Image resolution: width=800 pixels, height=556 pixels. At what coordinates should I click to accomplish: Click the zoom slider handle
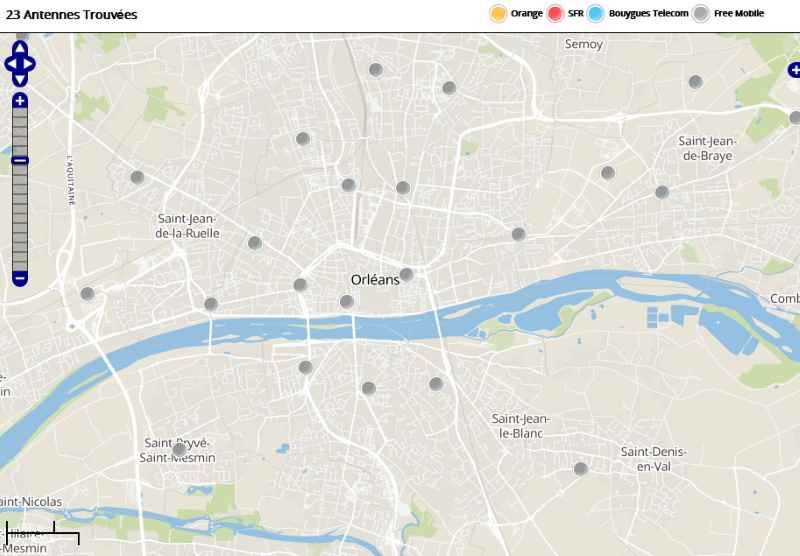pos(20,160)
